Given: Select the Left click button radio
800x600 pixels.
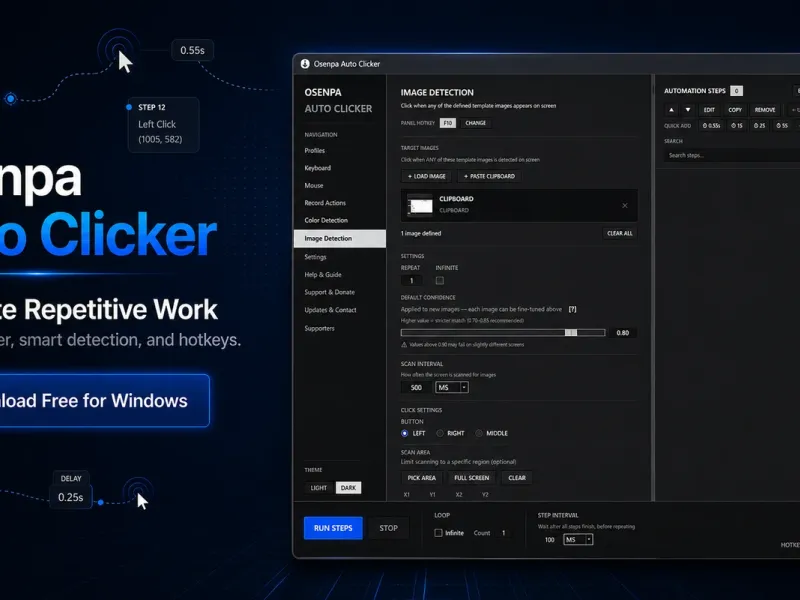Looking at the screenshot, I should tap(405, 433).
